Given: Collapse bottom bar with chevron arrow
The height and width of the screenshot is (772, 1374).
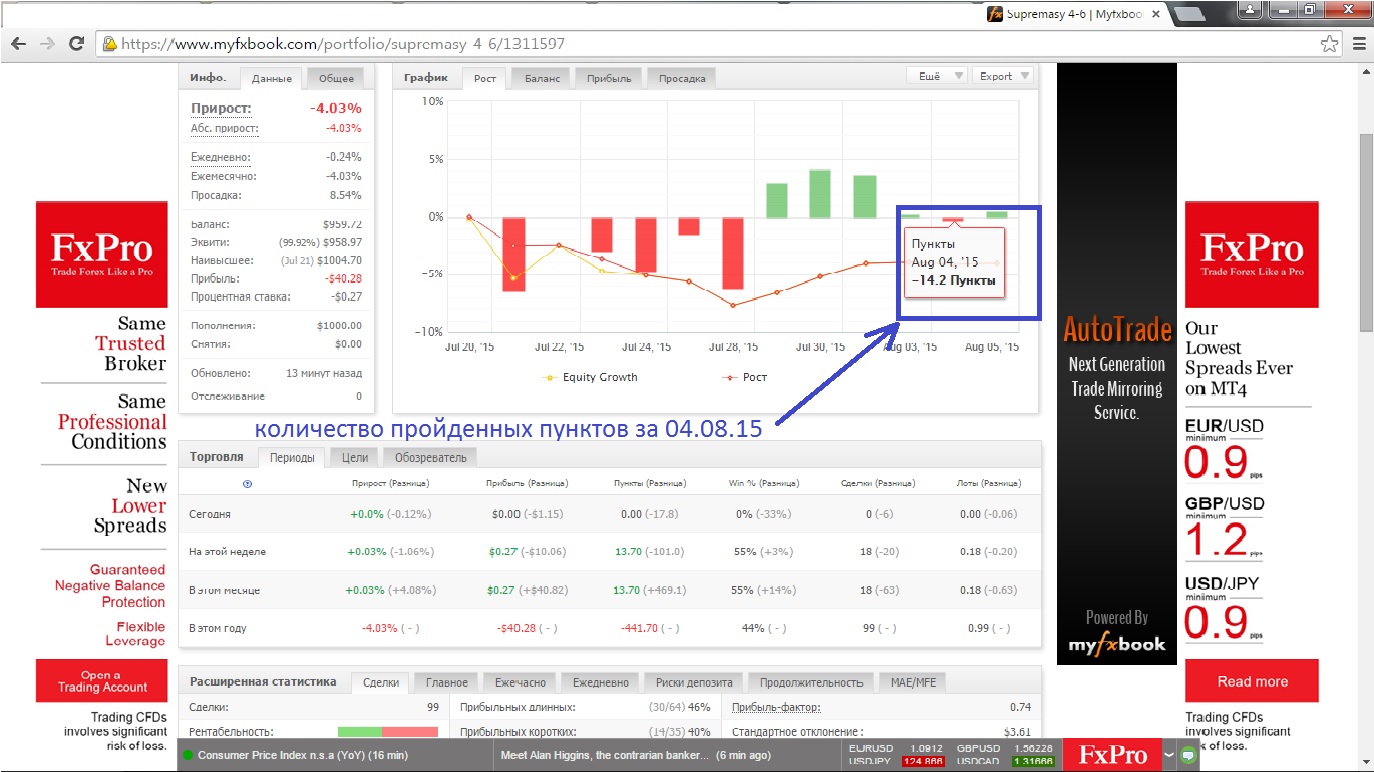Looking at the screenshot, I should click(1169, 755).
